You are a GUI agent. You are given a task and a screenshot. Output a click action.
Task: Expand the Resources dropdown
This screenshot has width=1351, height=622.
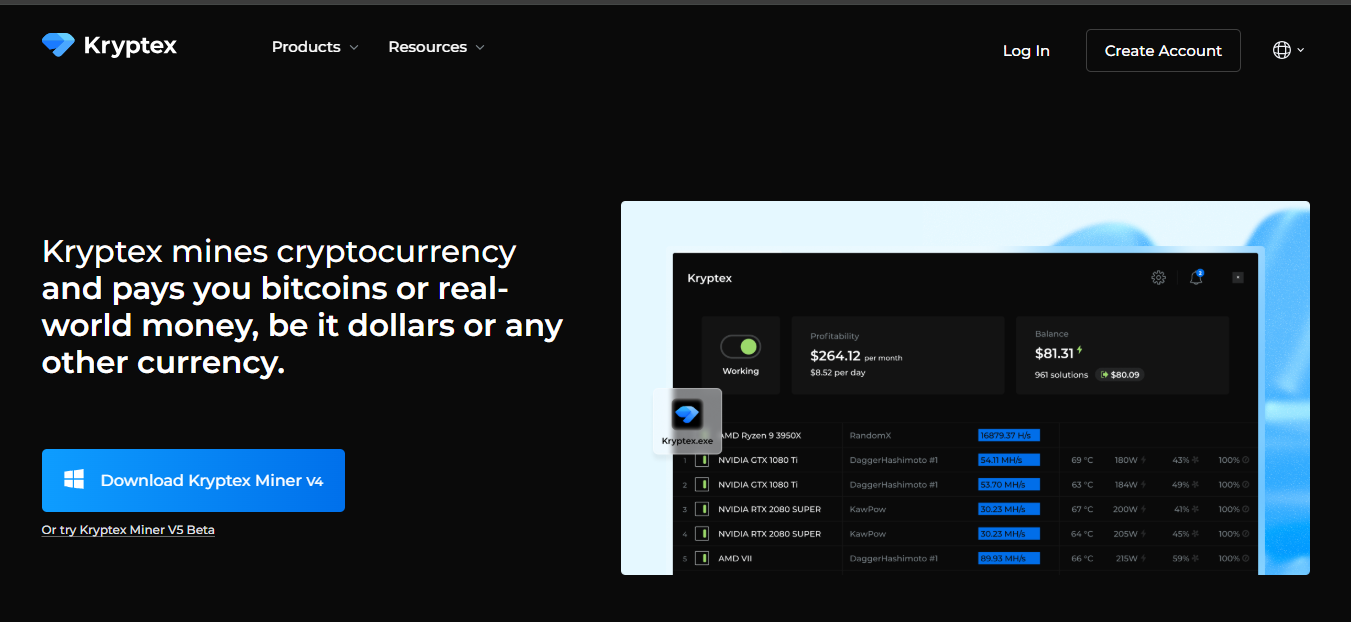coord(436,47)
